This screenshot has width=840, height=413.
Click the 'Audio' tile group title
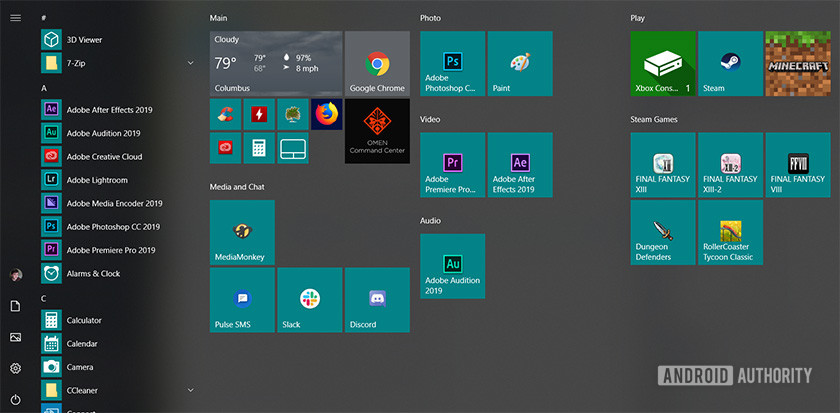tap(430, 220)
